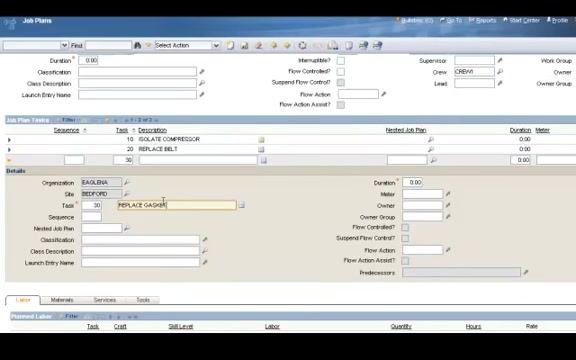Image resolution: width=576 pixels, height=360 pixels.
Task: Open the query dropdown left of Find
Action: [x=64, y=45]
